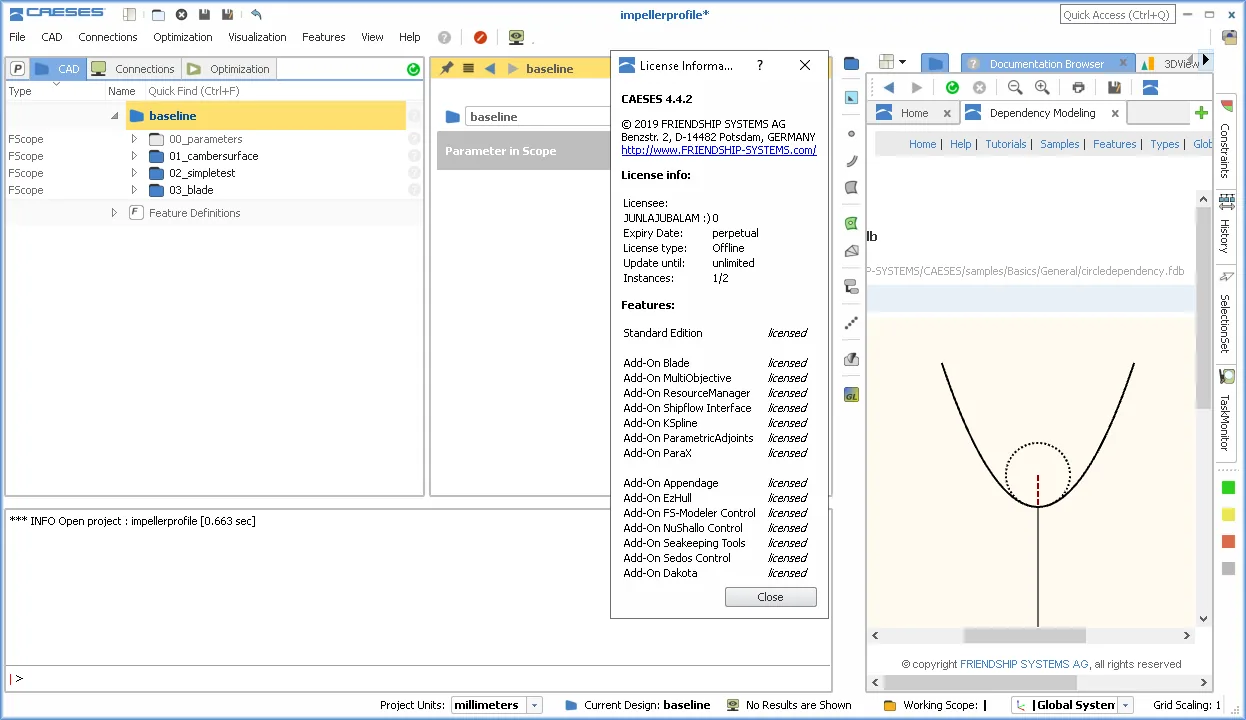Click the red stop icon in menu bar
1246x720 pixels.
click(x=480, y=37)
